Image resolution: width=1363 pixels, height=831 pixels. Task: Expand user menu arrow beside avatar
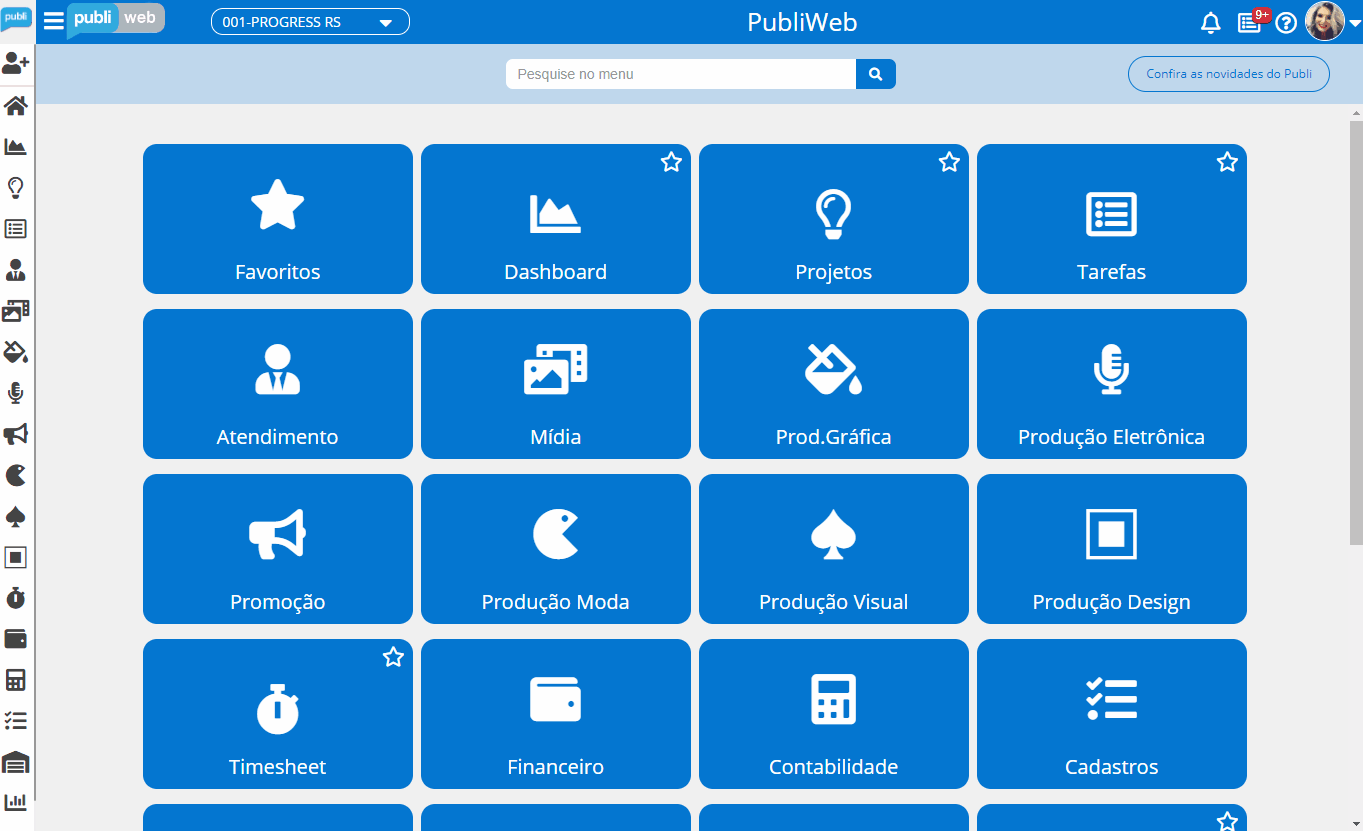coord(1355,24)
